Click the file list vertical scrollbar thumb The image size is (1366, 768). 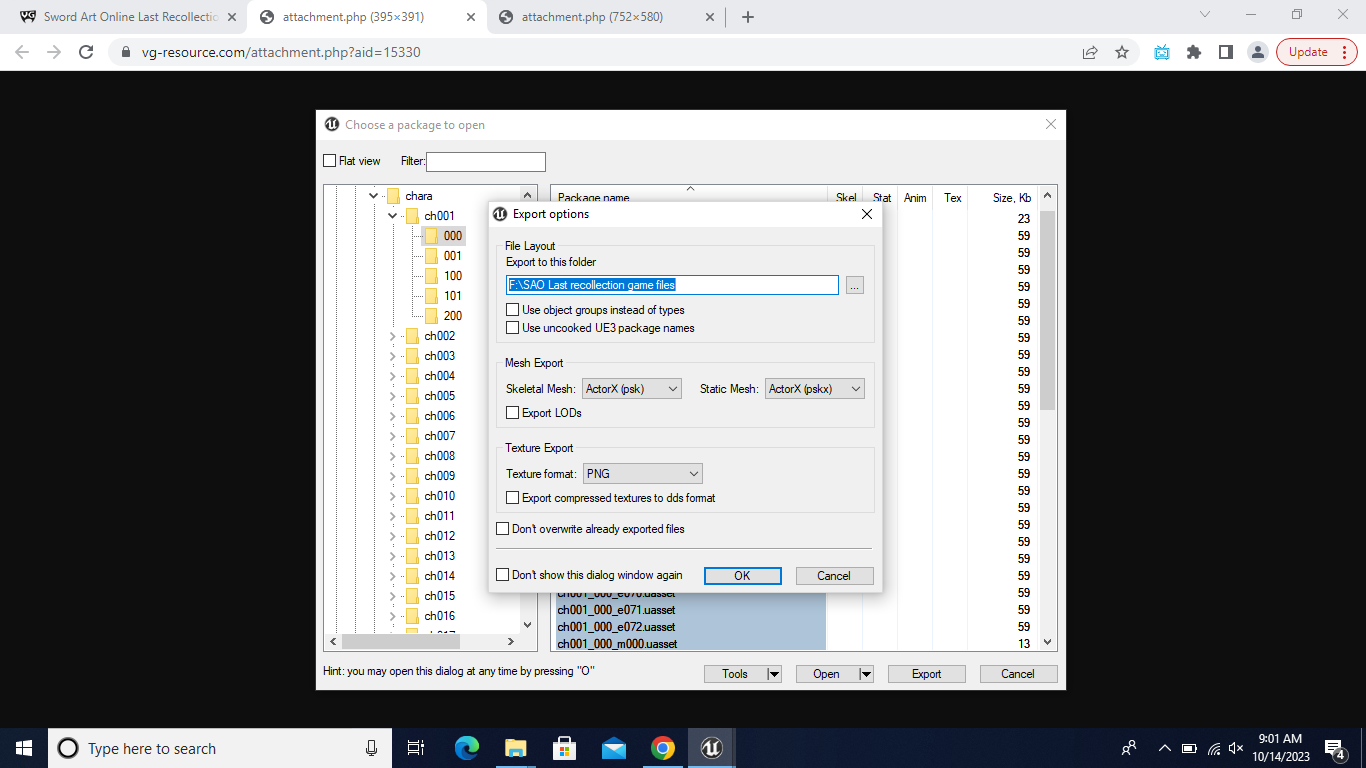[x=1048, y=310]
